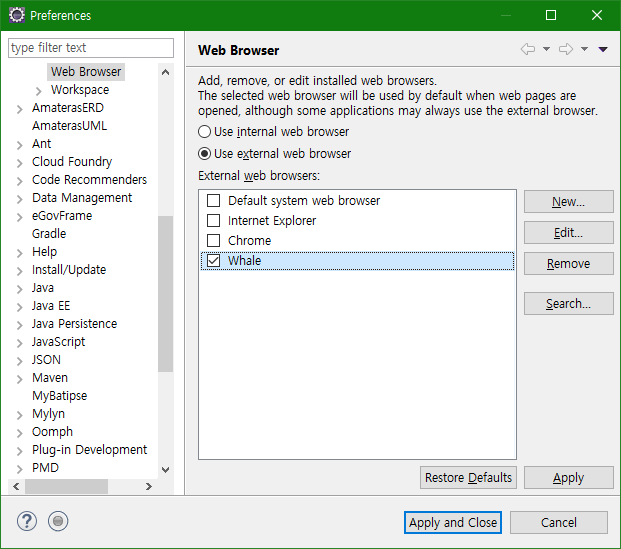621x549 pixels.
Task: Expand the JavaScript node
Action: [20, 343]
